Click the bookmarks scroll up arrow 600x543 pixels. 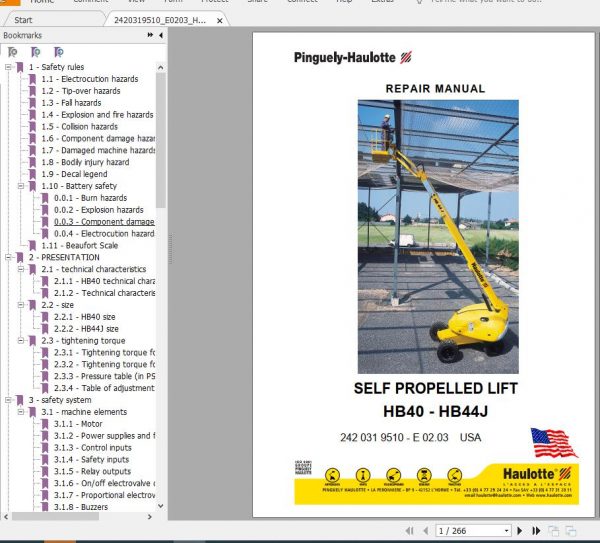tap(161, 68)
